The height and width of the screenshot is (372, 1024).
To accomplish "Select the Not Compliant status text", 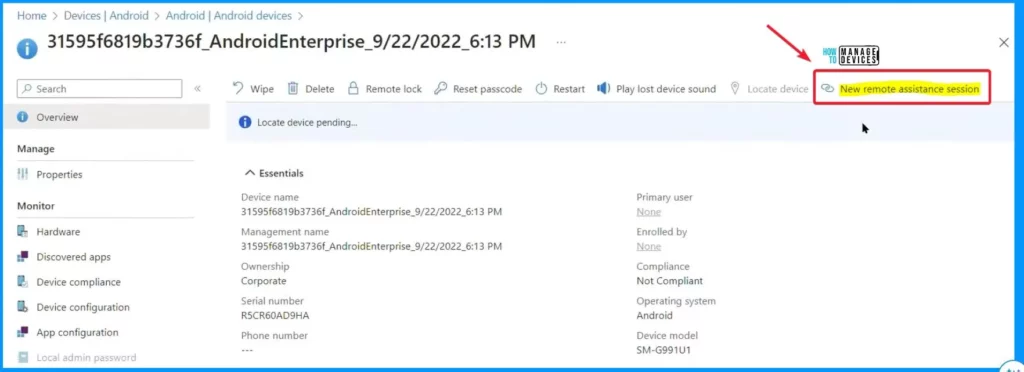I will 669,281.
